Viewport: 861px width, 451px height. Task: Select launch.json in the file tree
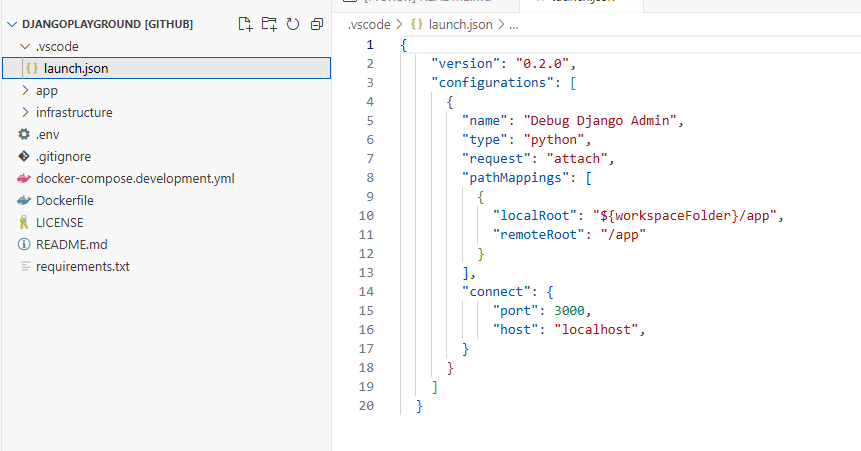click(75, 68)
